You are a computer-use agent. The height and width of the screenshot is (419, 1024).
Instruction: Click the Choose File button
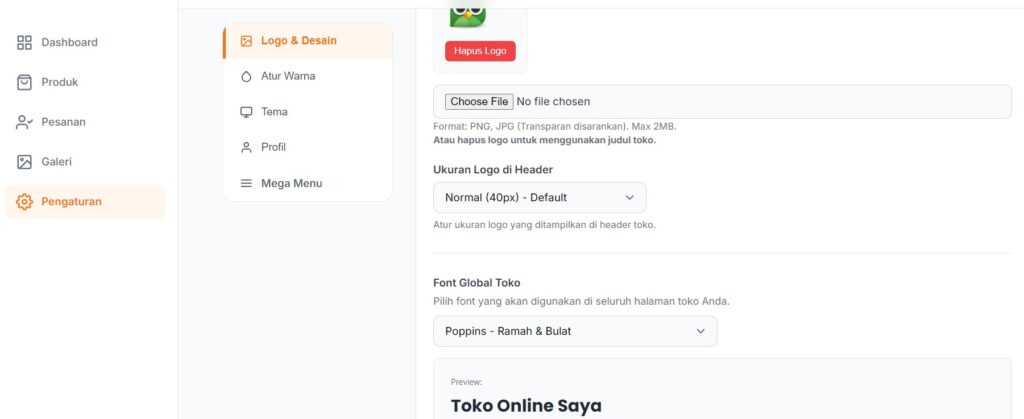[480, 102]
